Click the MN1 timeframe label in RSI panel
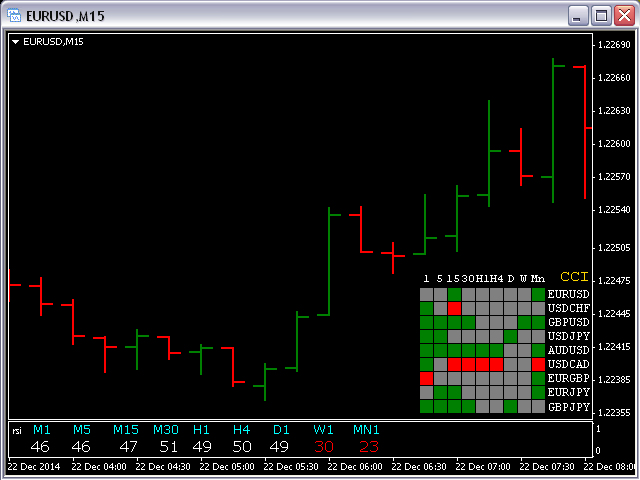 [366, 429]
